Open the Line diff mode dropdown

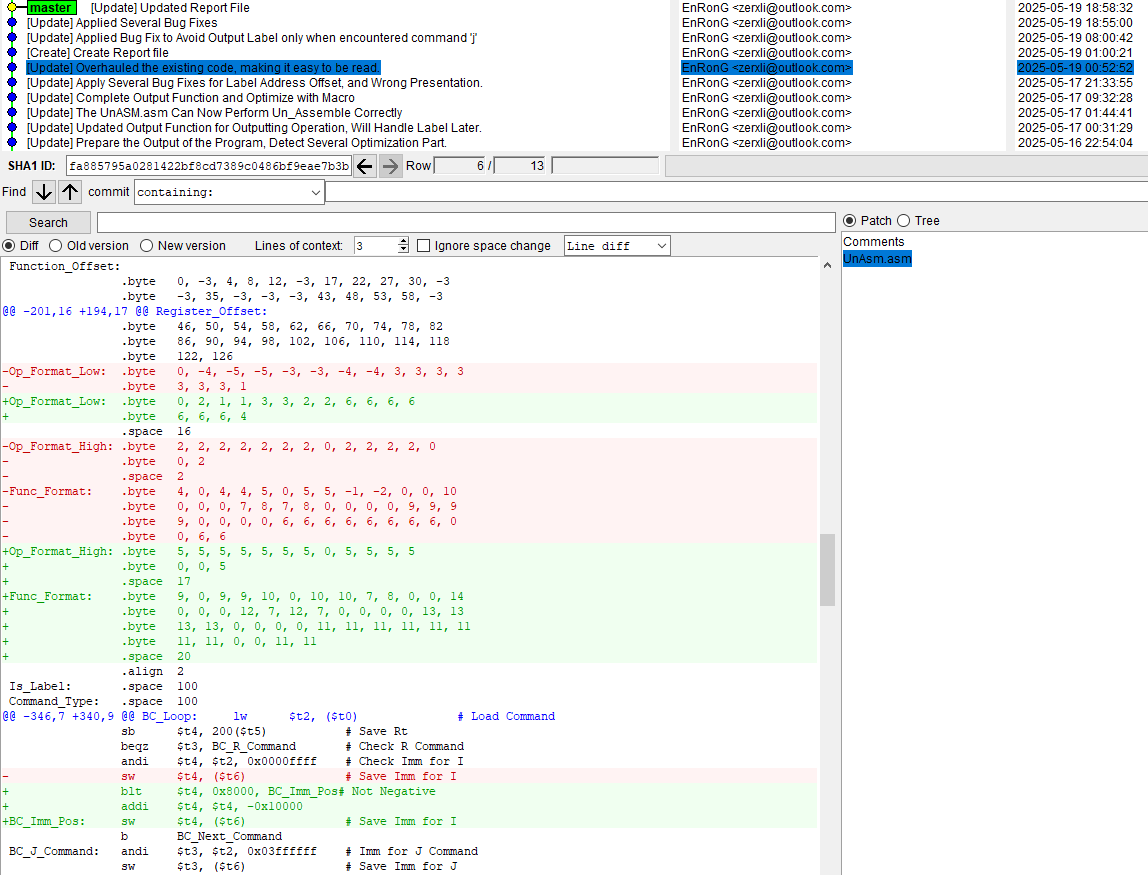click(617, 246)
